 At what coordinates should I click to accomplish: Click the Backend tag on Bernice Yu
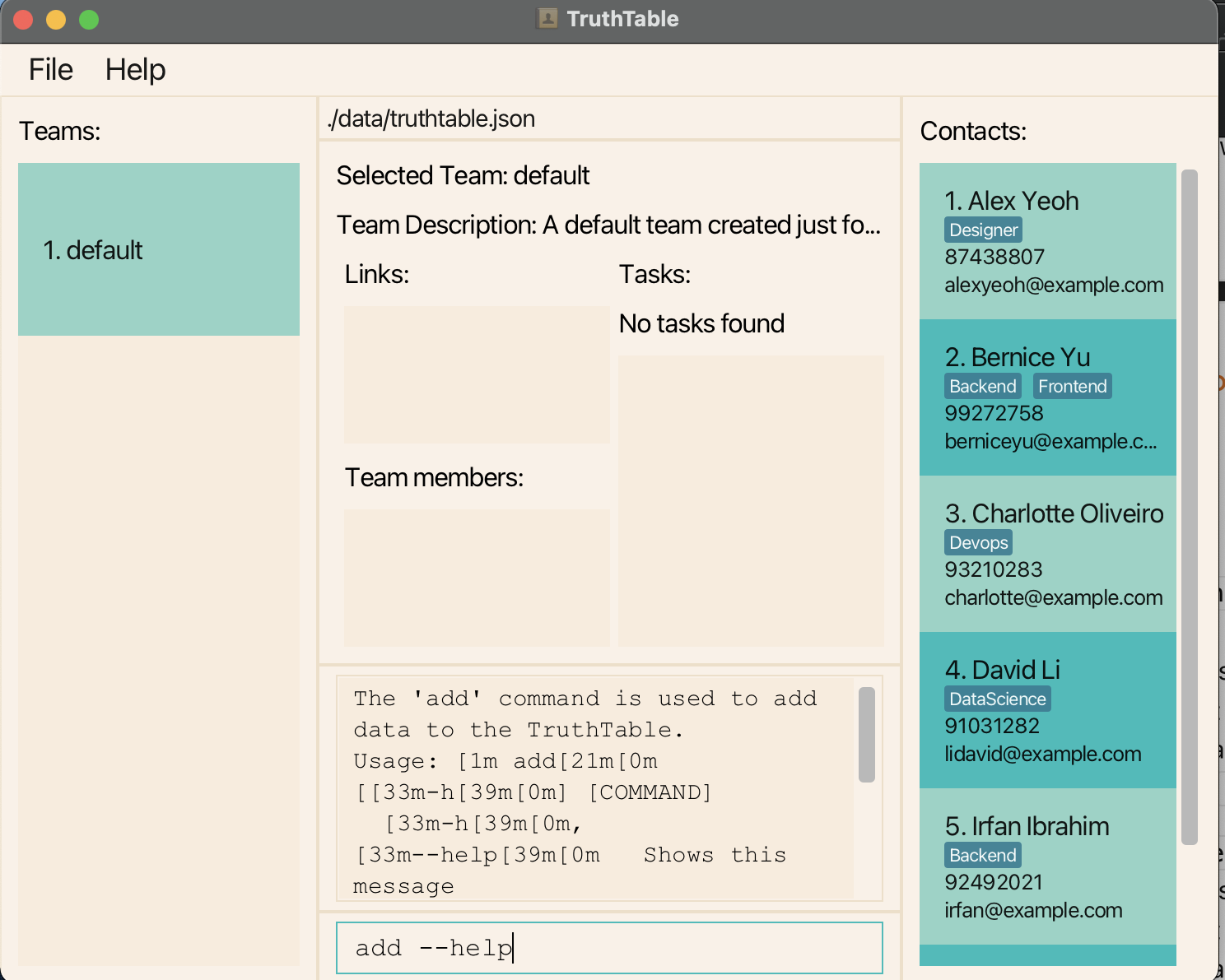(x=983, y=387)
